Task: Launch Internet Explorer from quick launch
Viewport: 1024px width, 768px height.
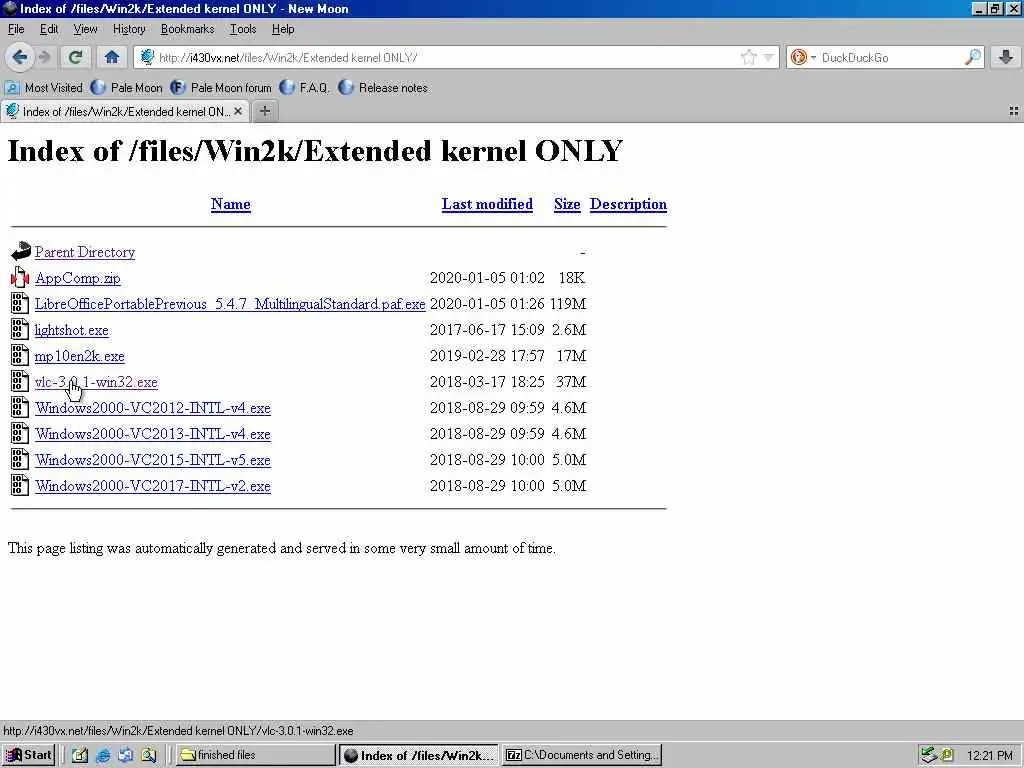Action: tap(103, 756)
